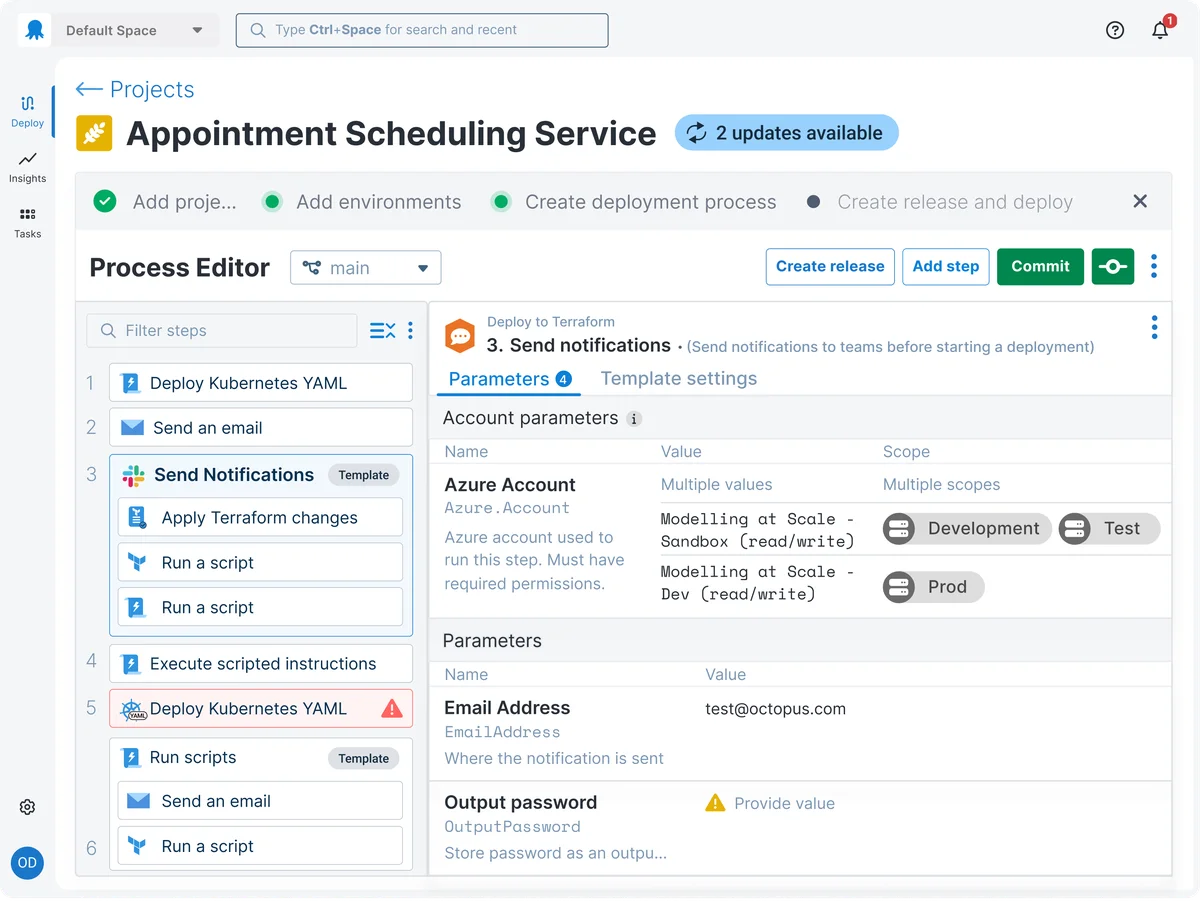The image size is (1200, 904).
Task: Focus the global search field
Action: click(422, 30)
